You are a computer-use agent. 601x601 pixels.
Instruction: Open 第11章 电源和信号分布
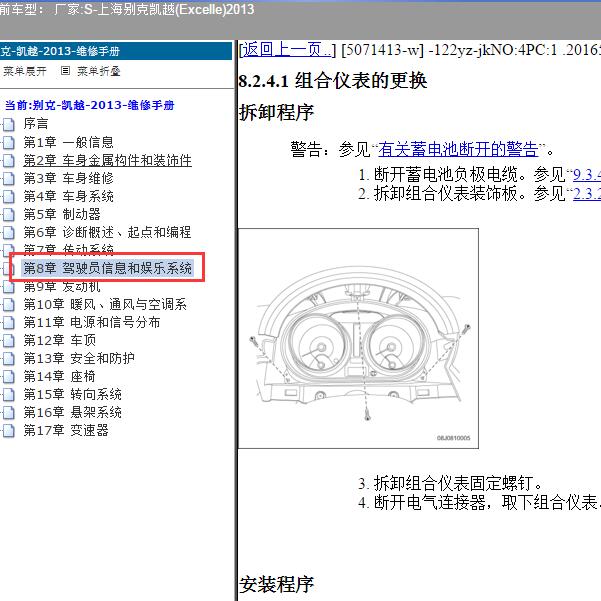tap(92, 322)
